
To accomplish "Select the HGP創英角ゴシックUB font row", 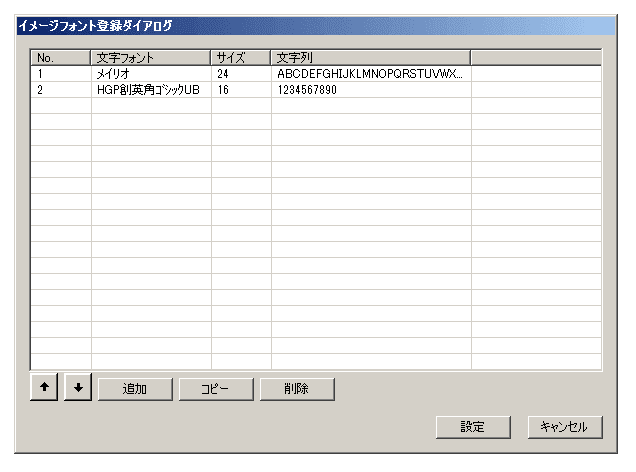I will [x=149, y=90].
